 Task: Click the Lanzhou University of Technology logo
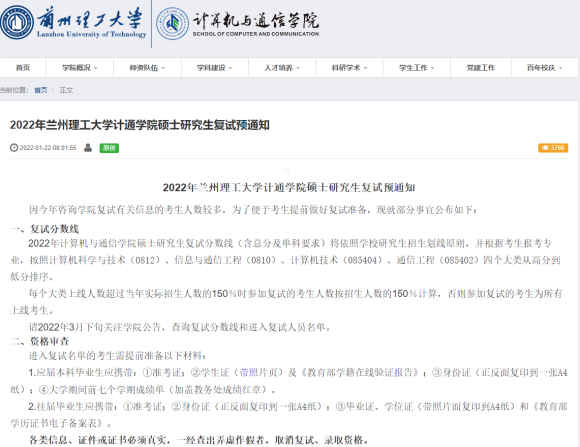point(73,23)
